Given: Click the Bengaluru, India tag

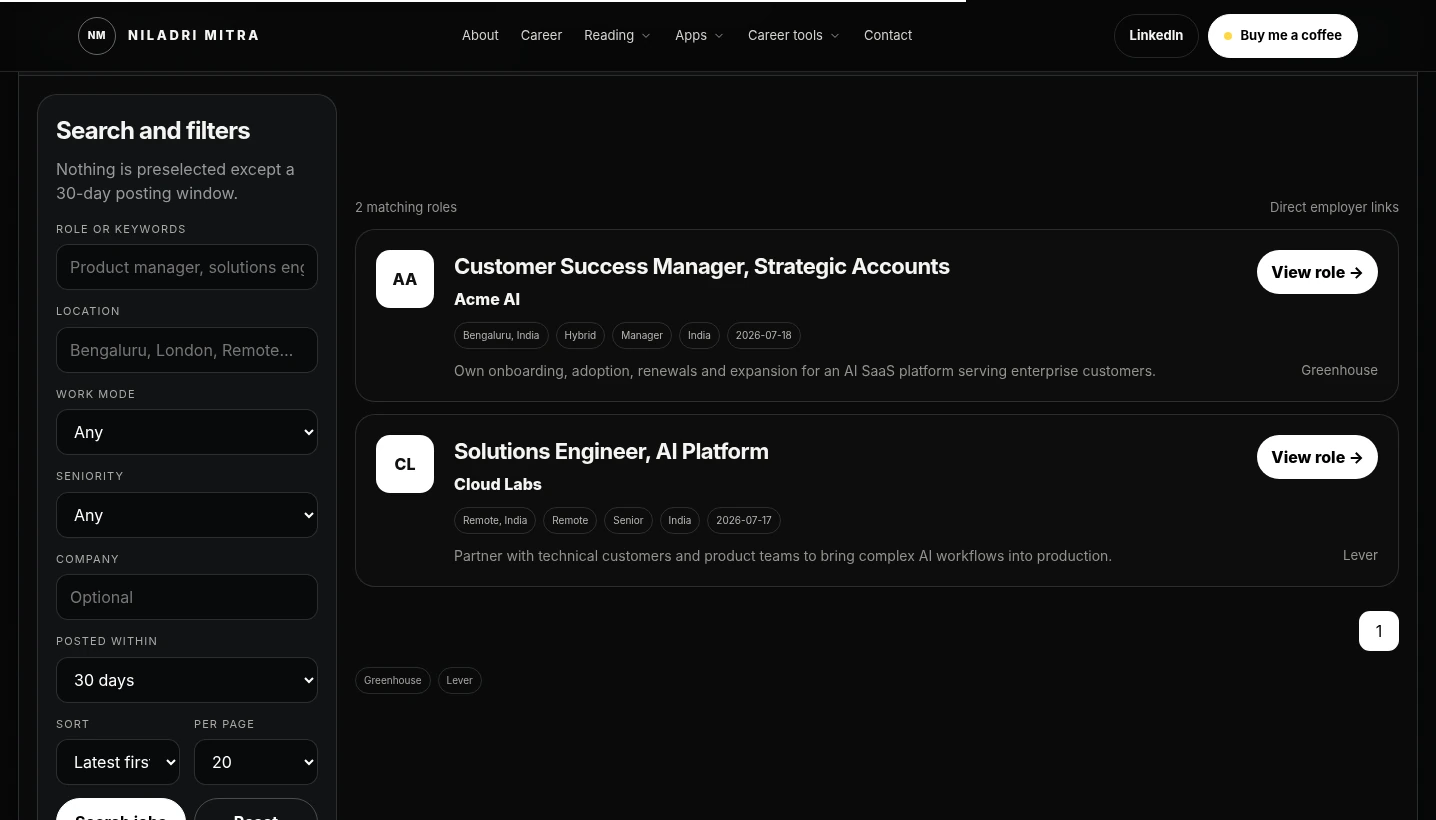Looking at the screenshot, I should click(501, 336).
